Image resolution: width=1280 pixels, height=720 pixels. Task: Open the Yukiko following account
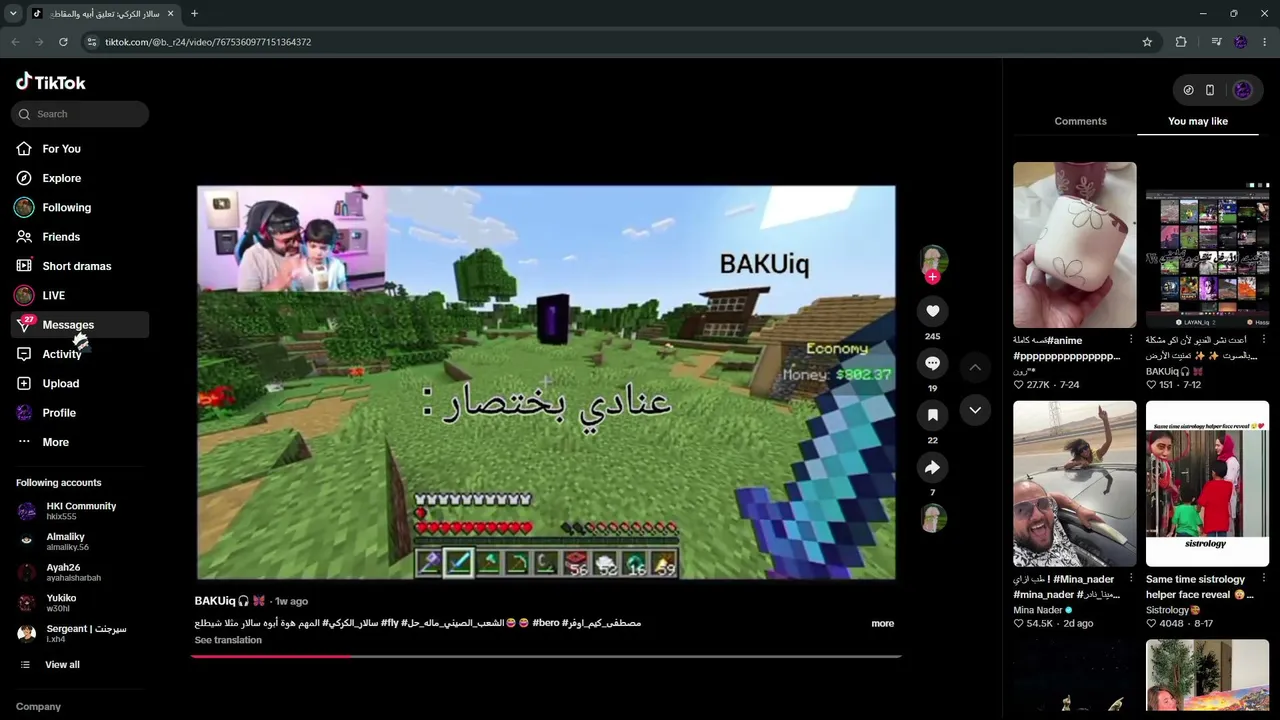click(80, 603)
